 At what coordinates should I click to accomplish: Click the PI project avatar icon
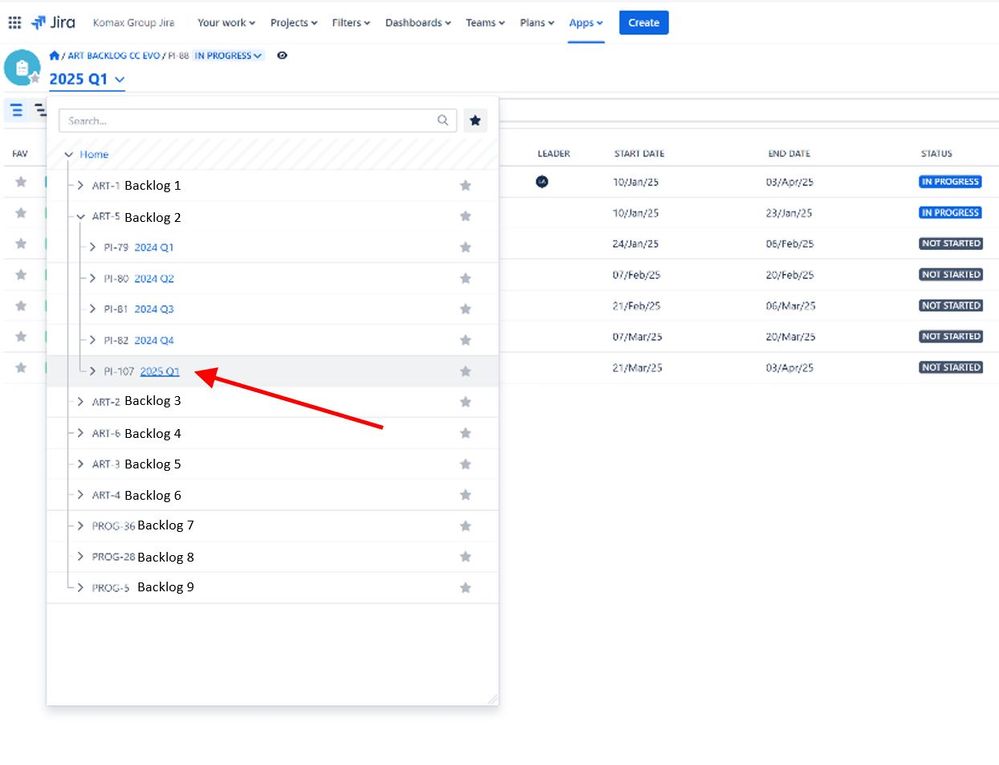pos(22,68)
